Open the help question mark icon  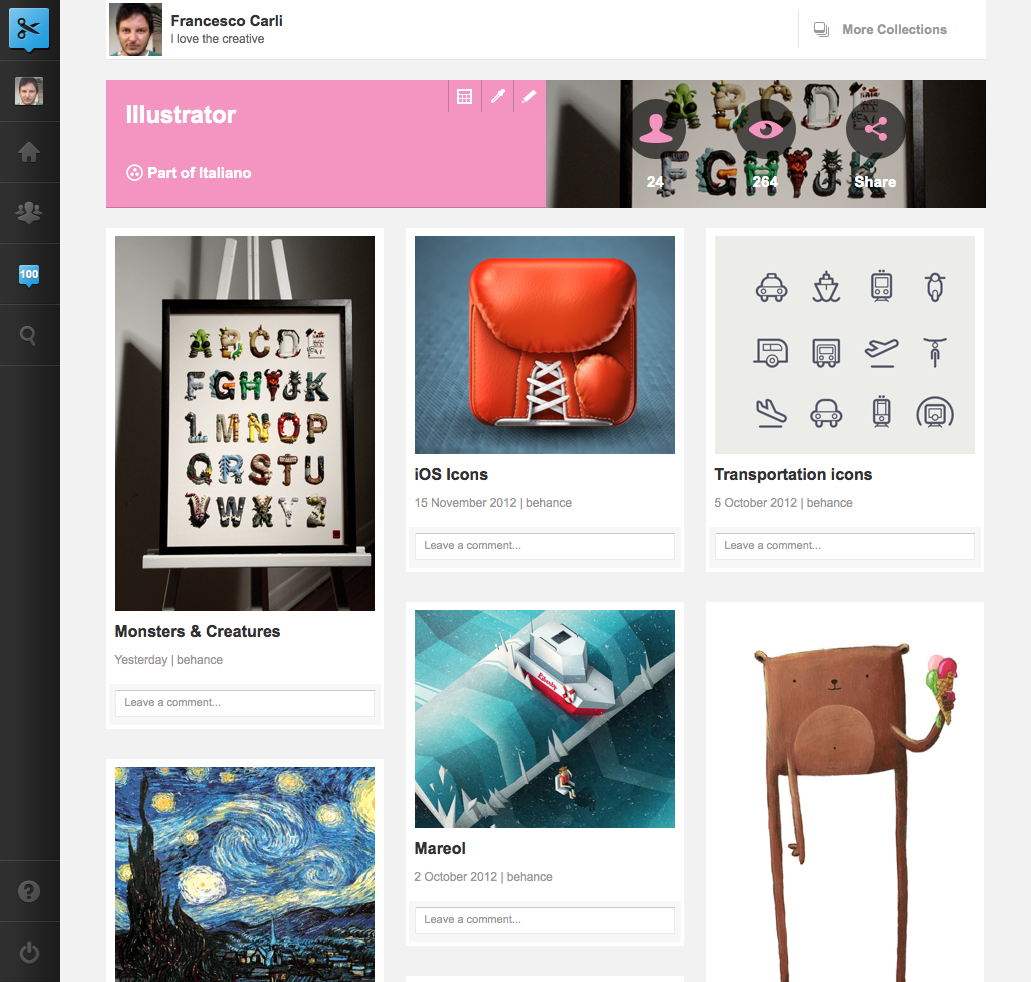(x=29, y=891)
